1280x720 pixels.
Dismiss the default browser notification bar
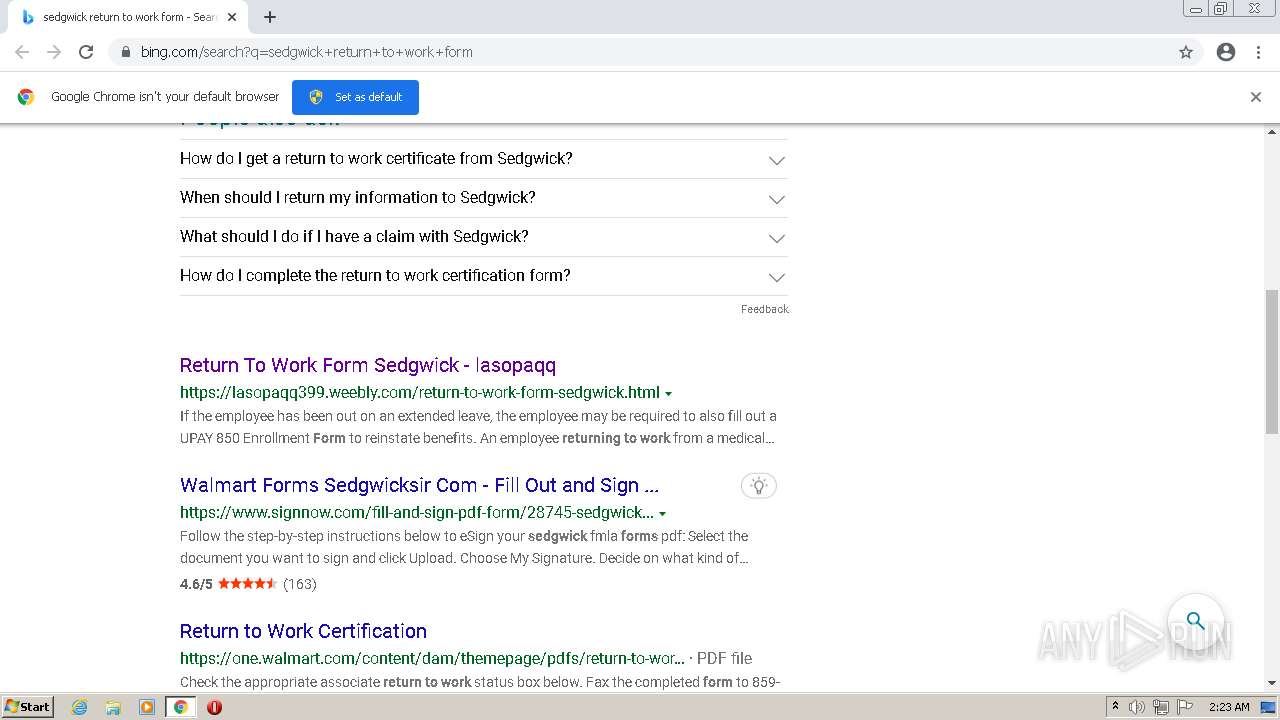coord(1256,97)
